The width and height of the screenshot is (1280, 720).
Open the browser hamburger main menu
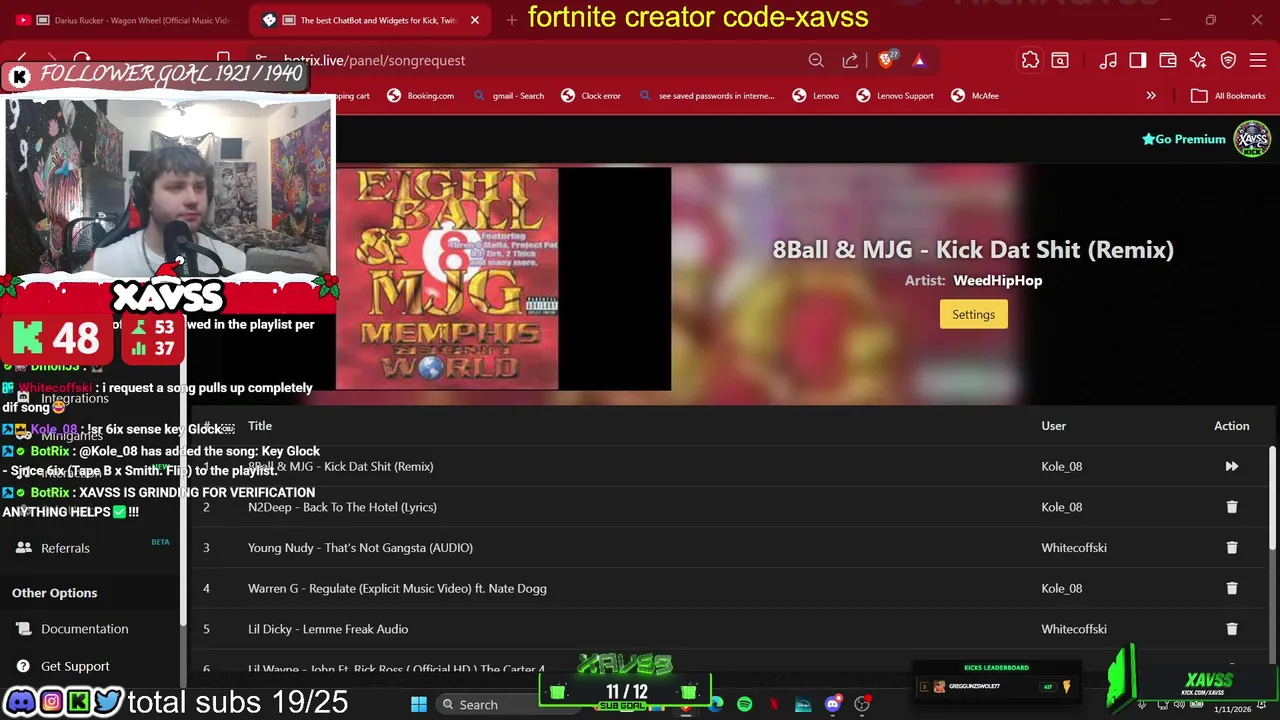[1258, 60]
